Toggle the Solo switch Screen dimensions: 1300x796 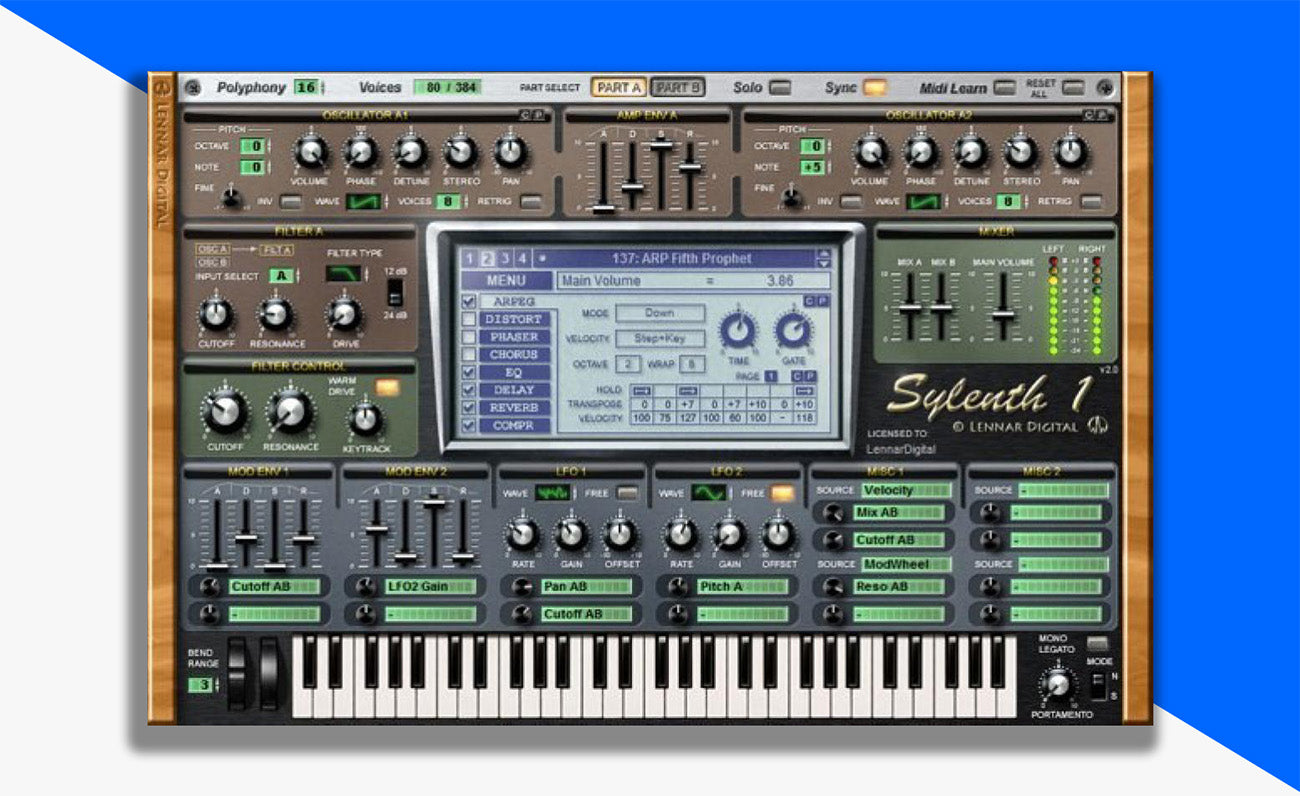point(780,88)
